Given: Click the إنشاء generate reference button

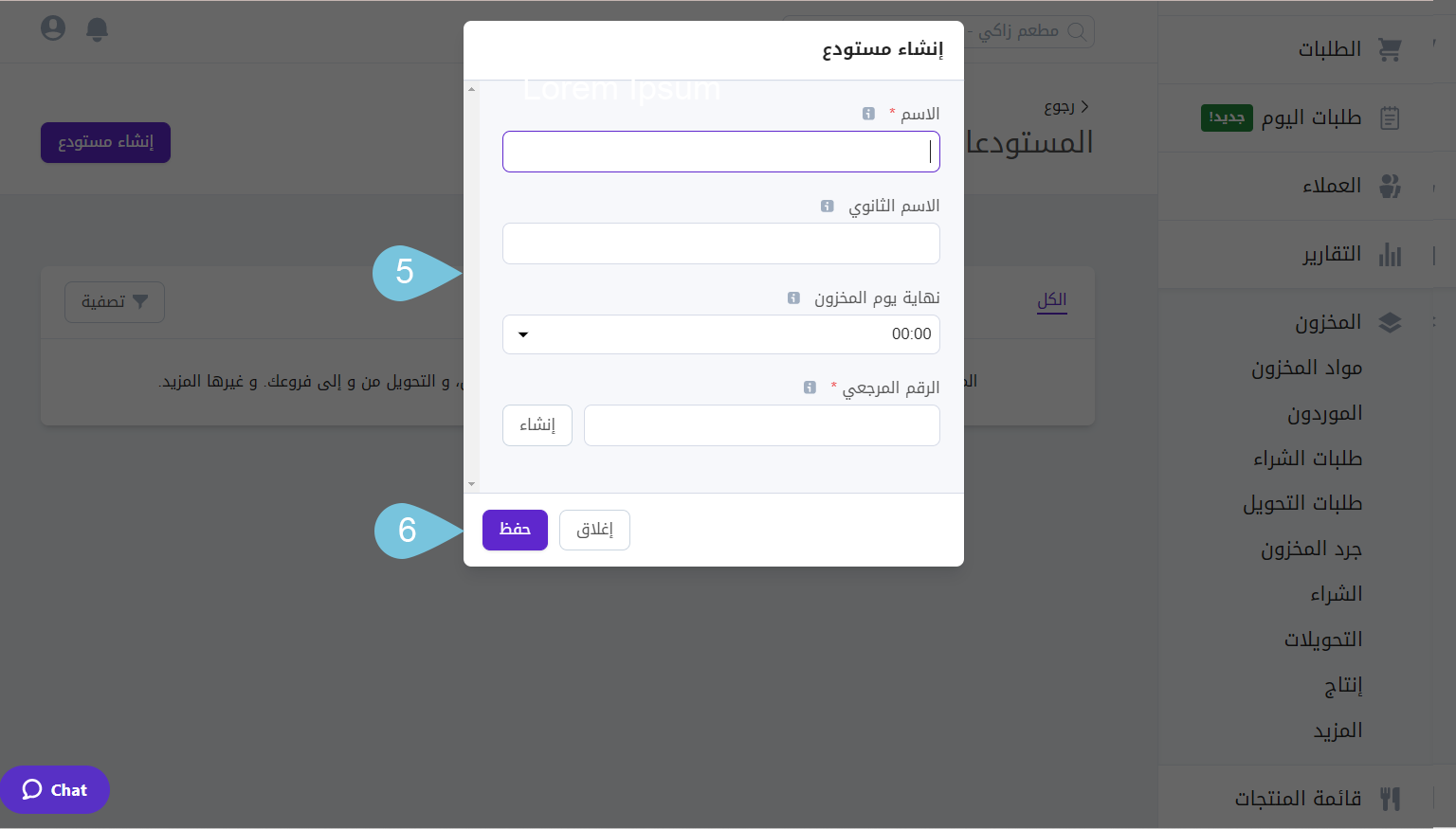Looking at the screenshot, I should (537, 425).
